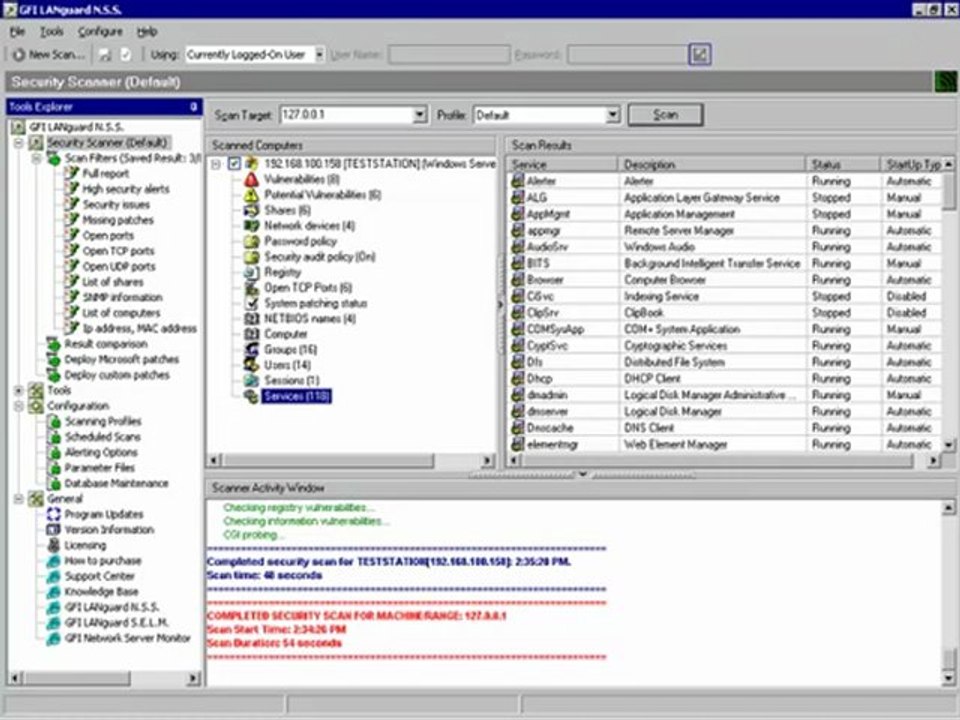Viewport: 960px width, 720px height.
Task: Open the Configure menu
Action: click(x=100, y=32)
